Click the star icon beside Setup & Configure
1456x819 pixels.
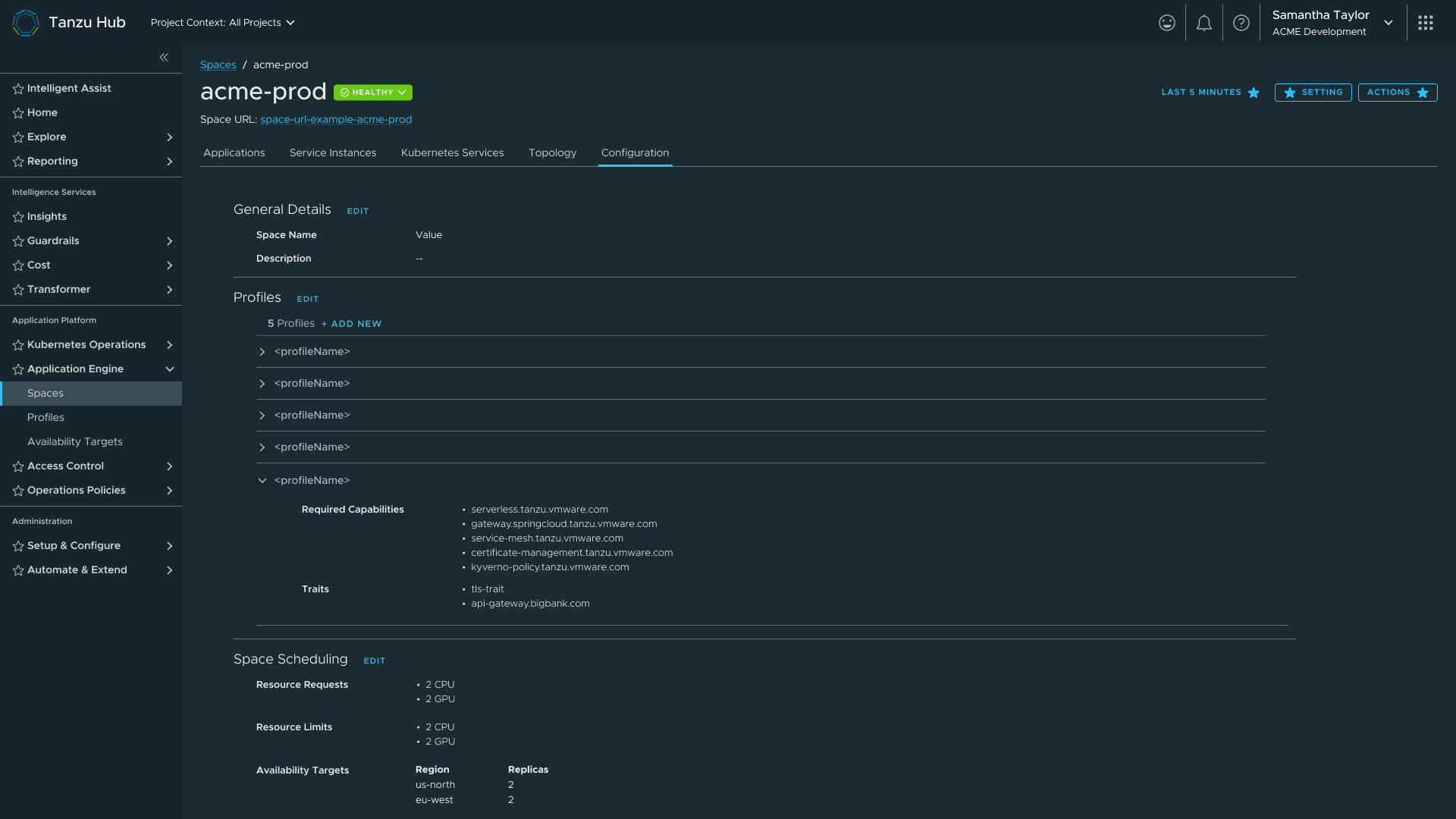tap(18, 546)
